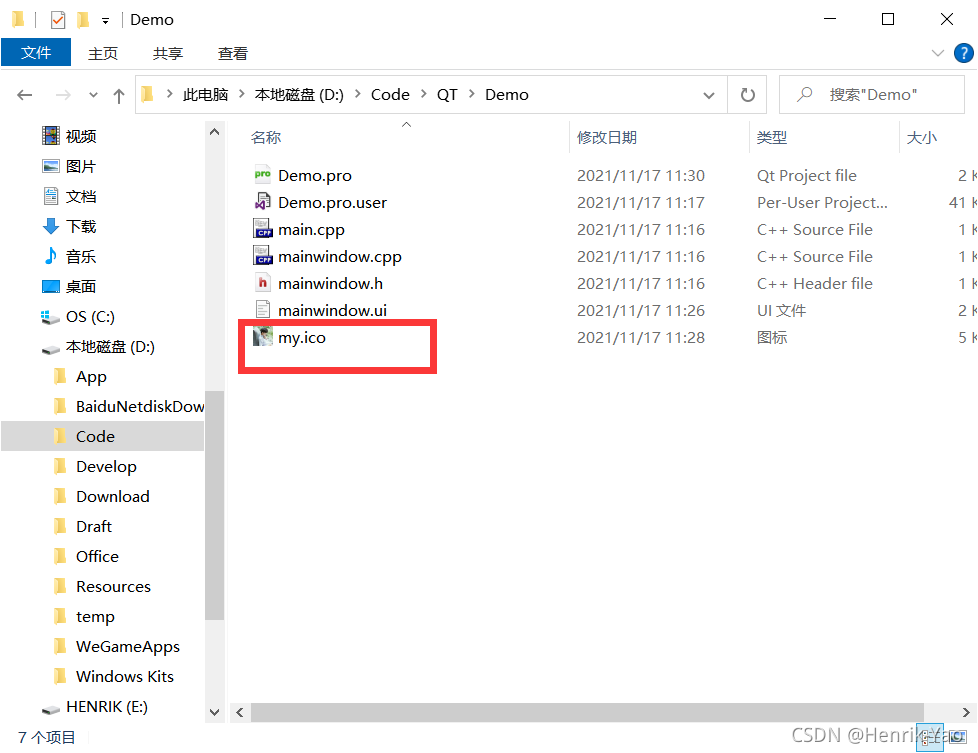Open the Windows Kits folder in sidebar
Viewport: 978px width, 753px height.
coord(114,676)
